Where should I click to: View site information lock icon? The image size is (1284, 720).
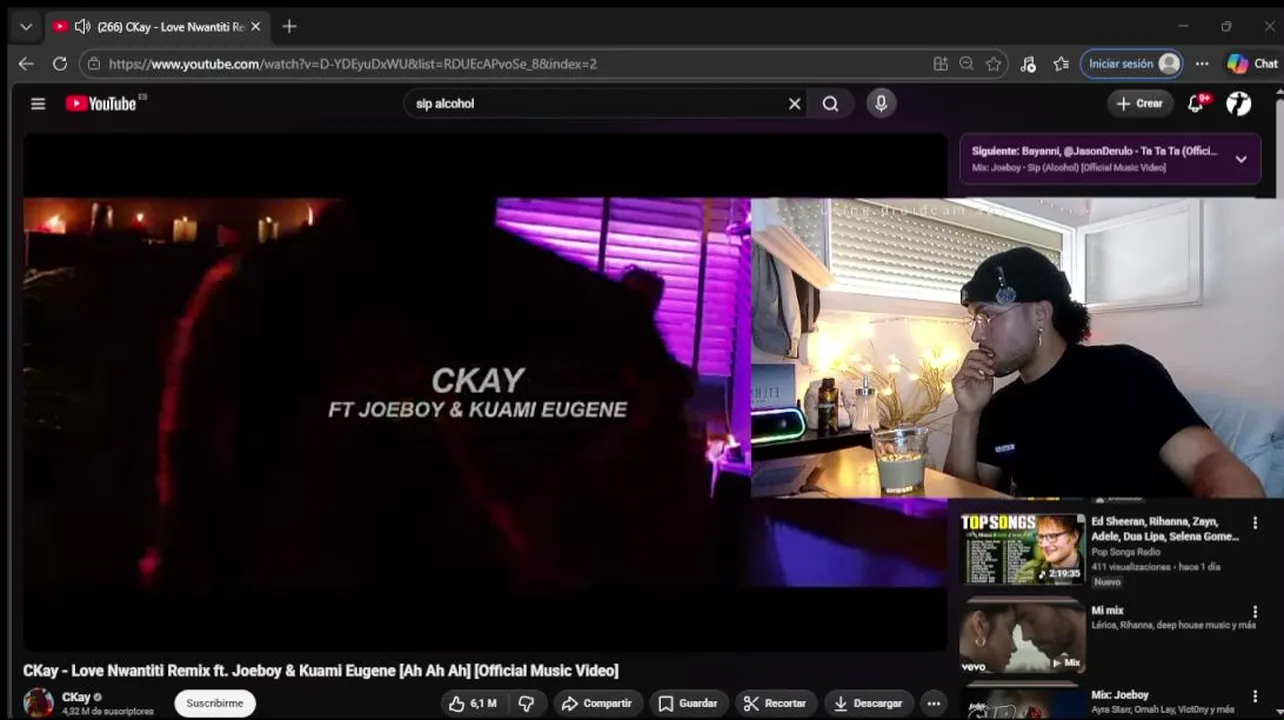click(x=94, y=64)
